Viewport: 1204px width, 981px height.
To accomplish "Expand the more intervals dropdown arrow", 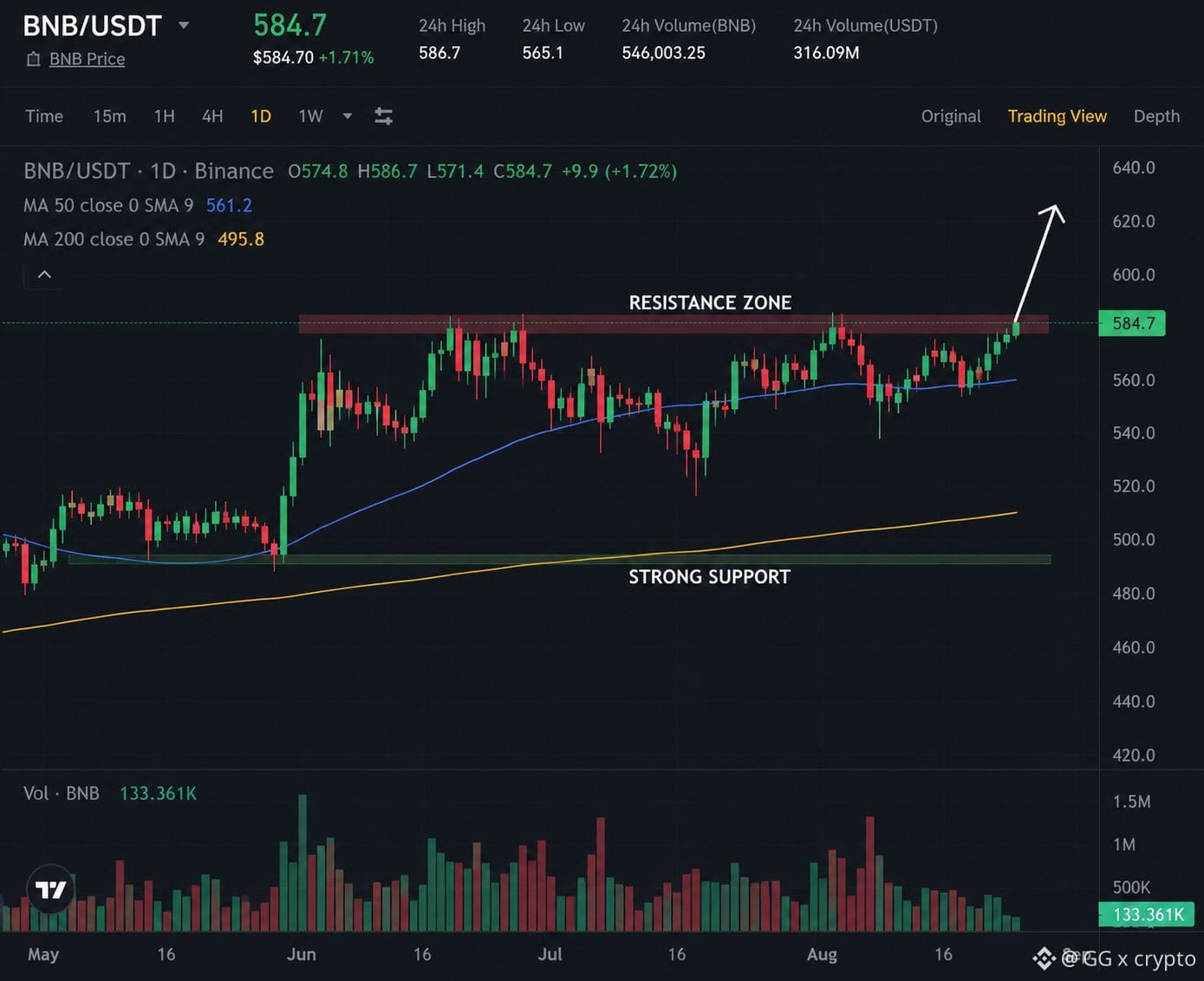I will 348,116.
